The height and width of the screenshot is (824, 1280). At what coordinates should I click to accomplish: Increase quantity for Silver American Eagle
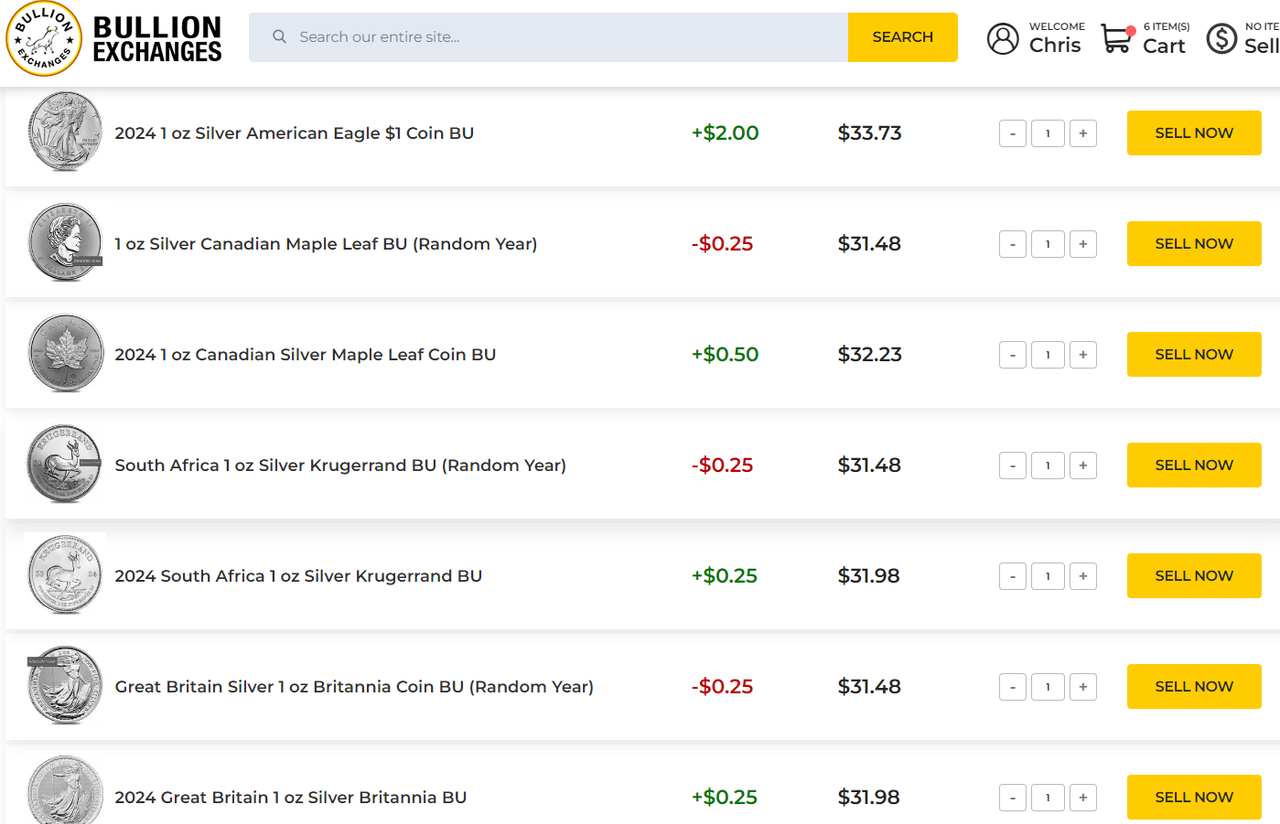(x=1083, y=133)
